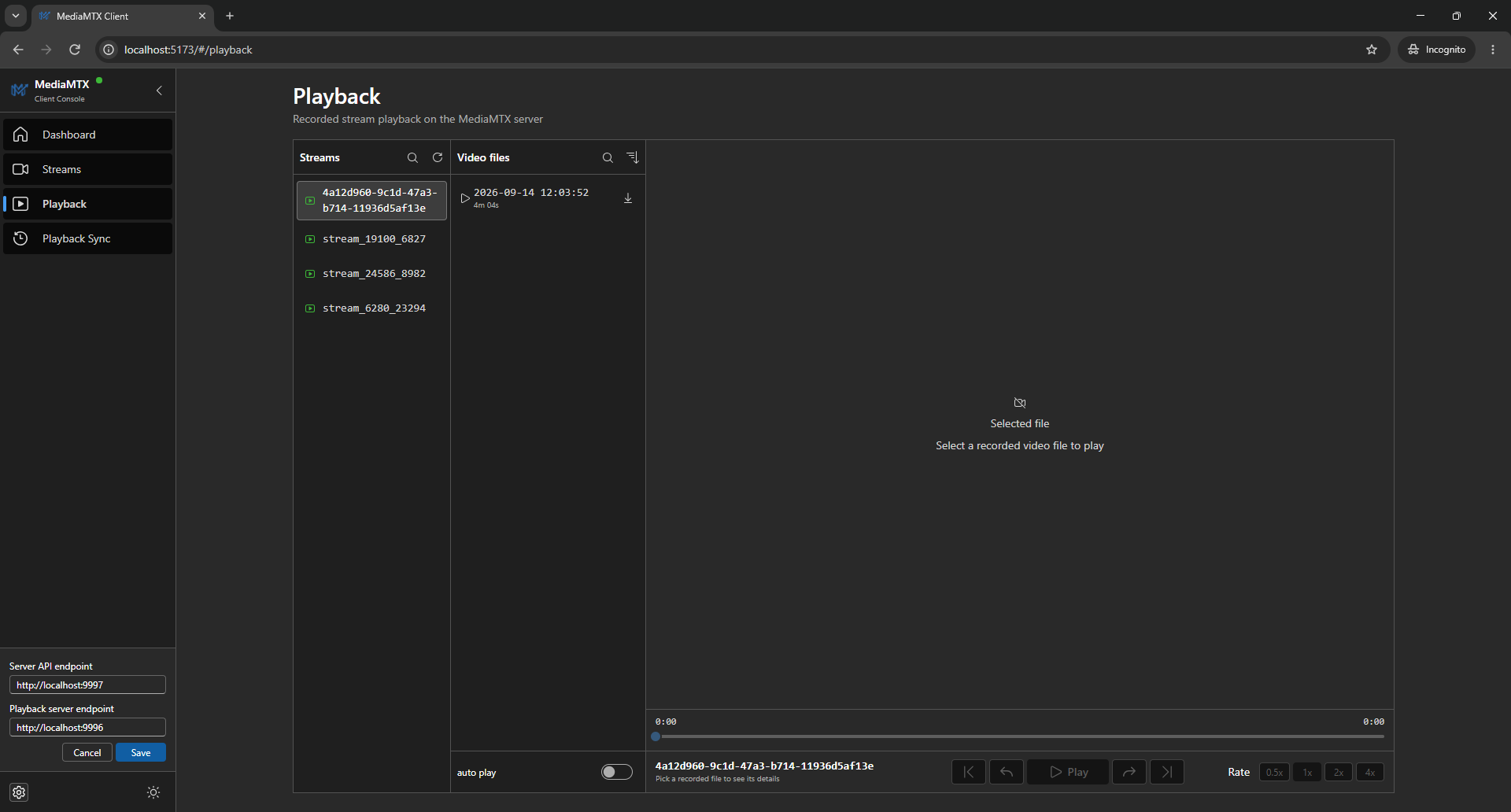Jump to next file button
1511x812 pixels.
1167,772
